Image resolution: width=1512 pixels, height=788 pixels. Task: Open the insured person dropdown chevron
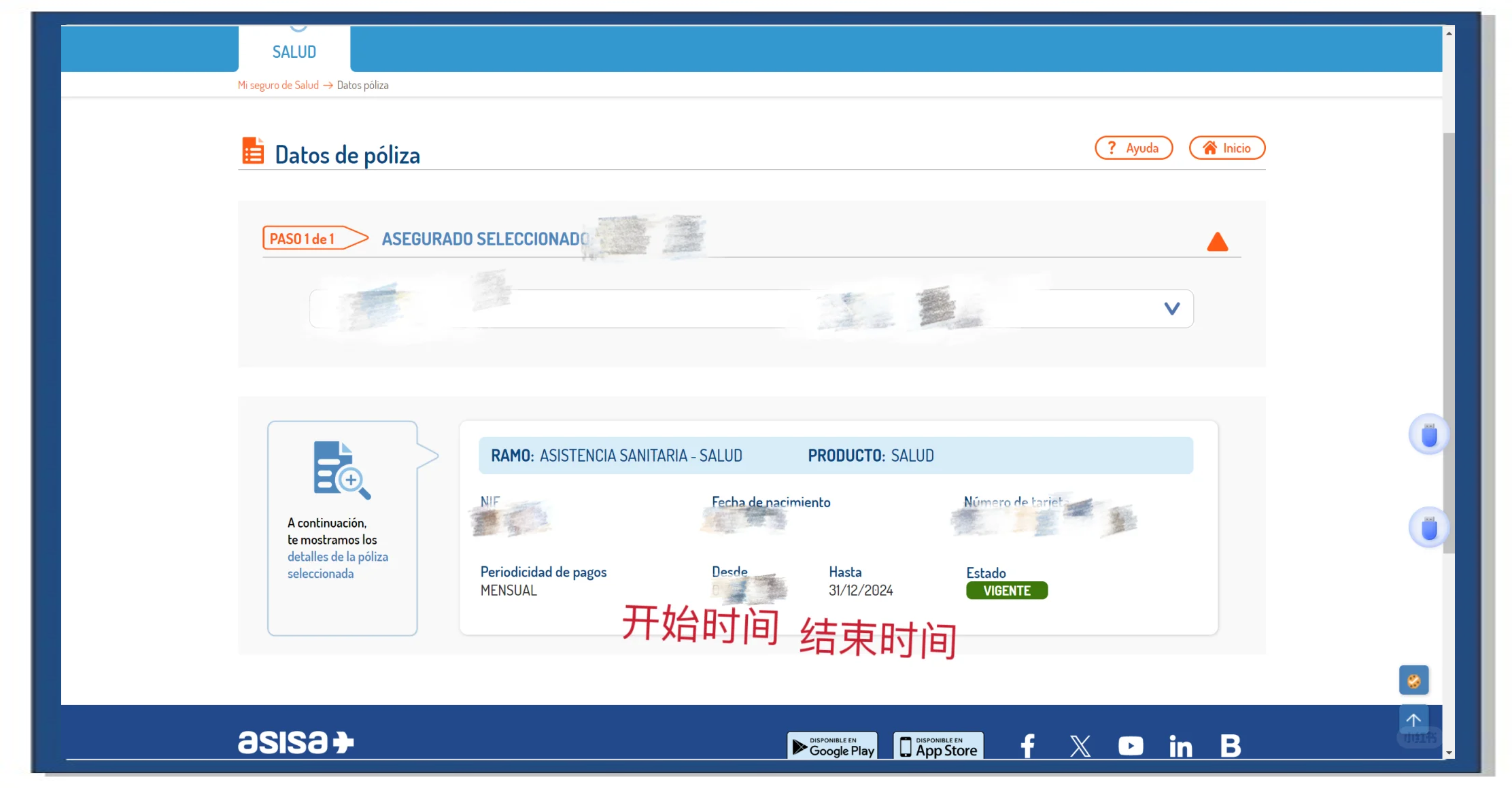(x=1171, y=309)
